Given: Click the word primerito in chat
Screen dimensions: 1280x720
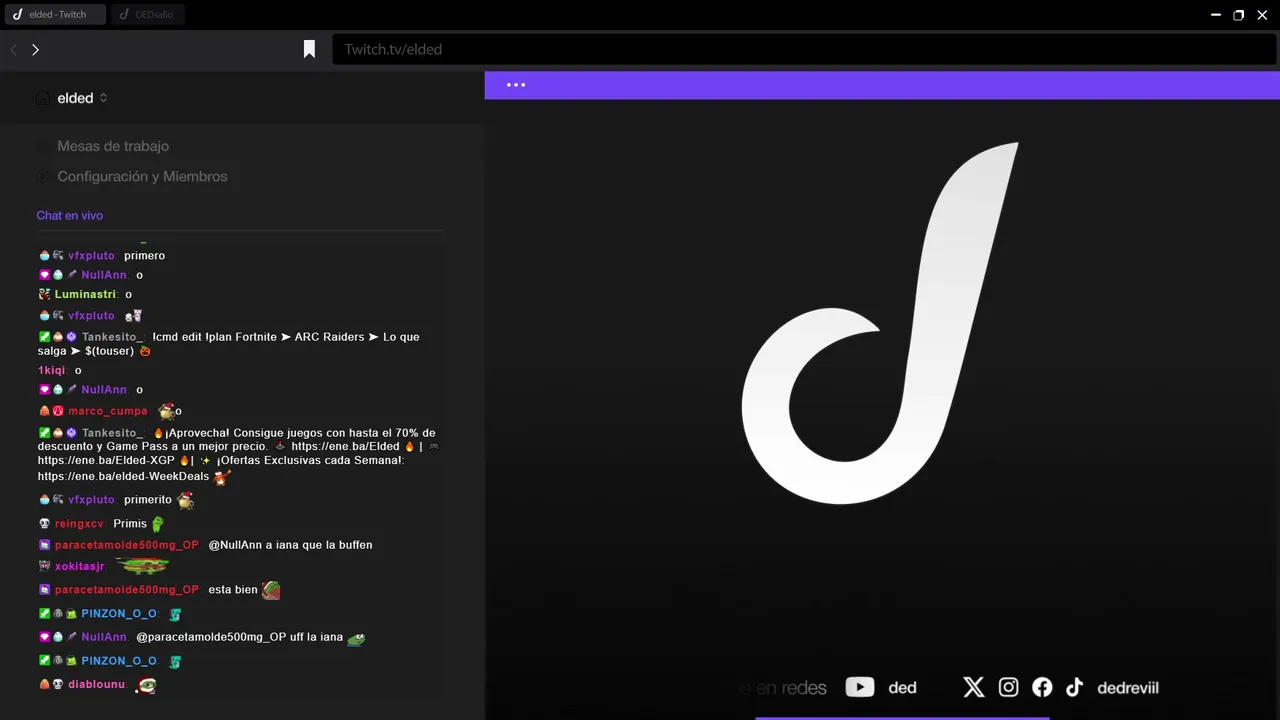Looking at the screenshot, I should tap(148, 500).
